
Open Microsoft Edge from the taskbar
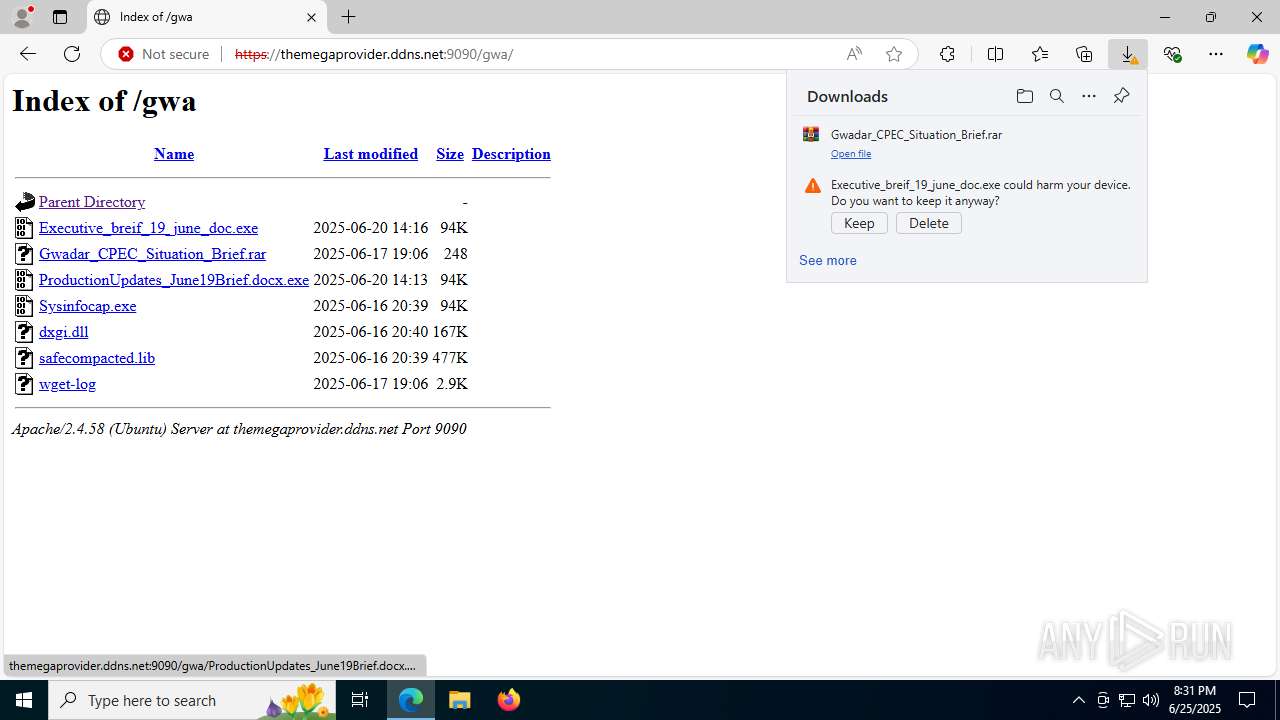tap(411, 700)
